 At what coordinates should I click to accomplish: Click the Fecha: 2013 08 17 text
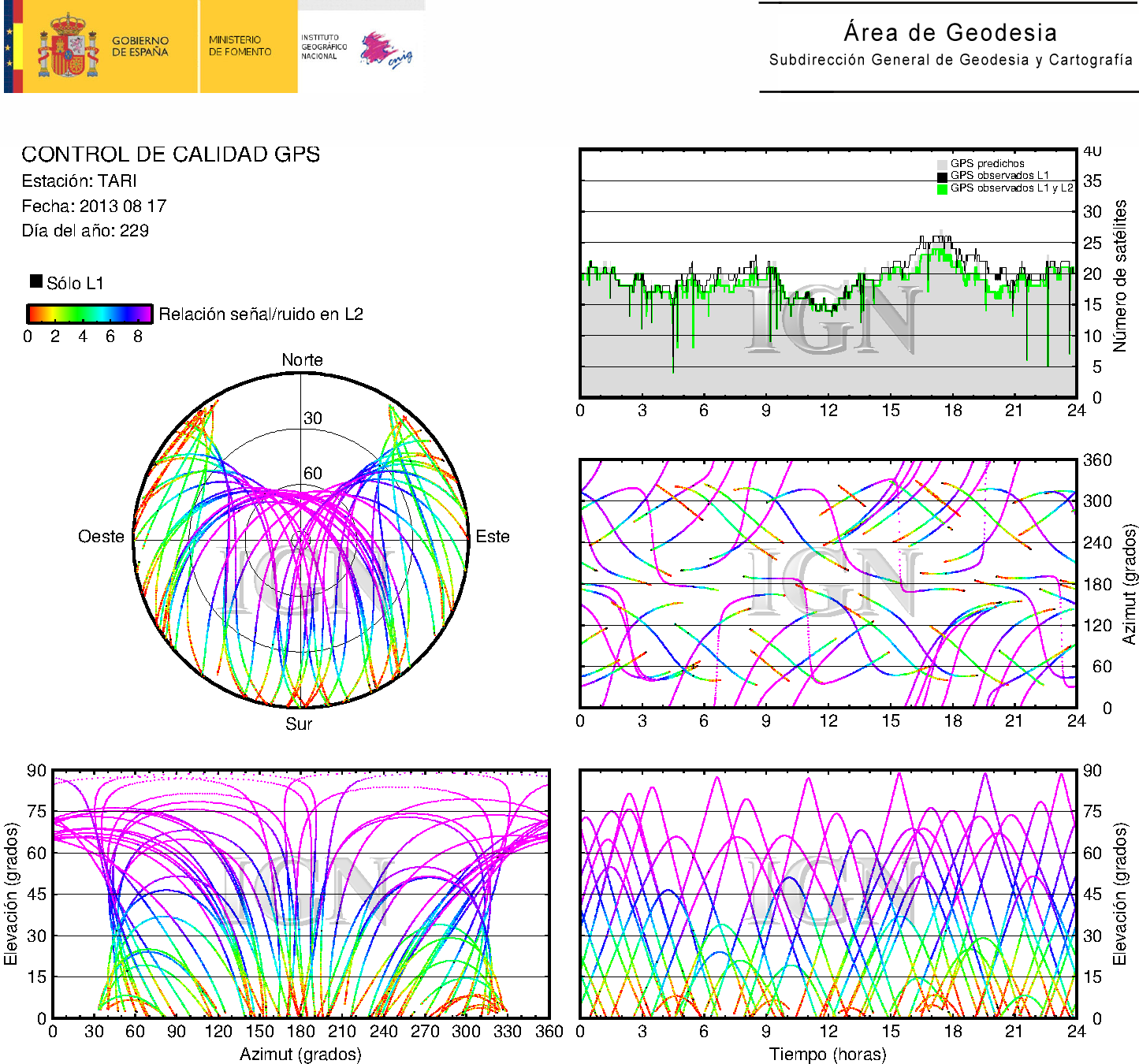(x=94, y=206)
